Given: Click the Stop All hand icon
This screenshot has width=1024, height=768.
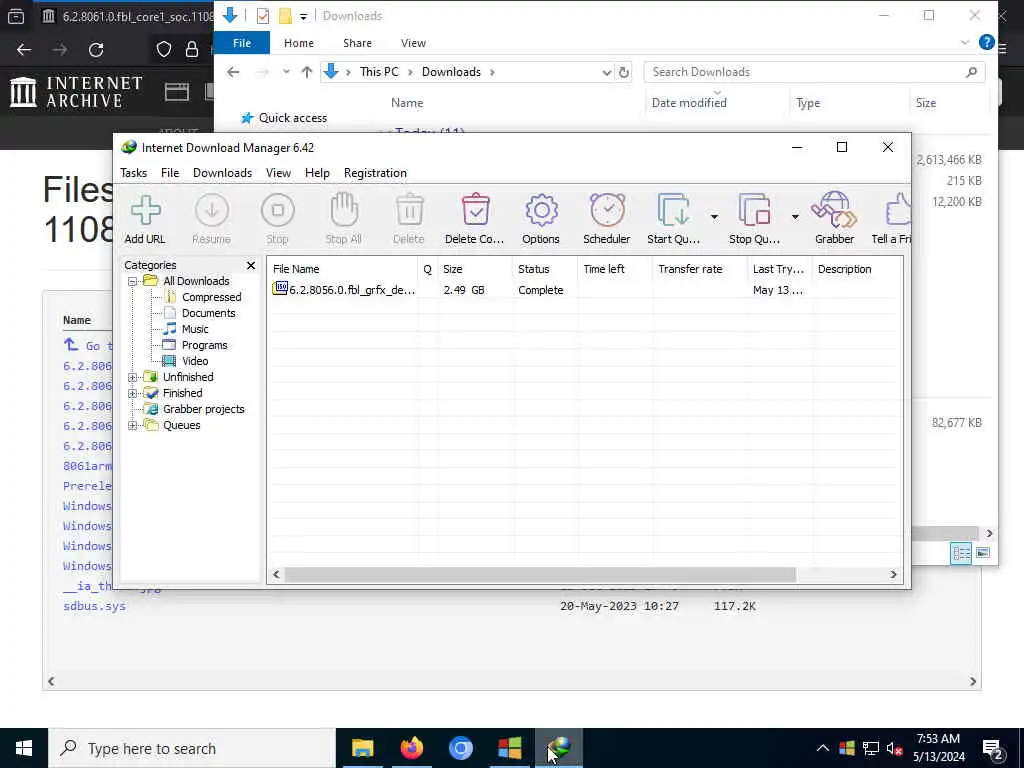Looking at the screenshot, I should click(x=344, y=219).
